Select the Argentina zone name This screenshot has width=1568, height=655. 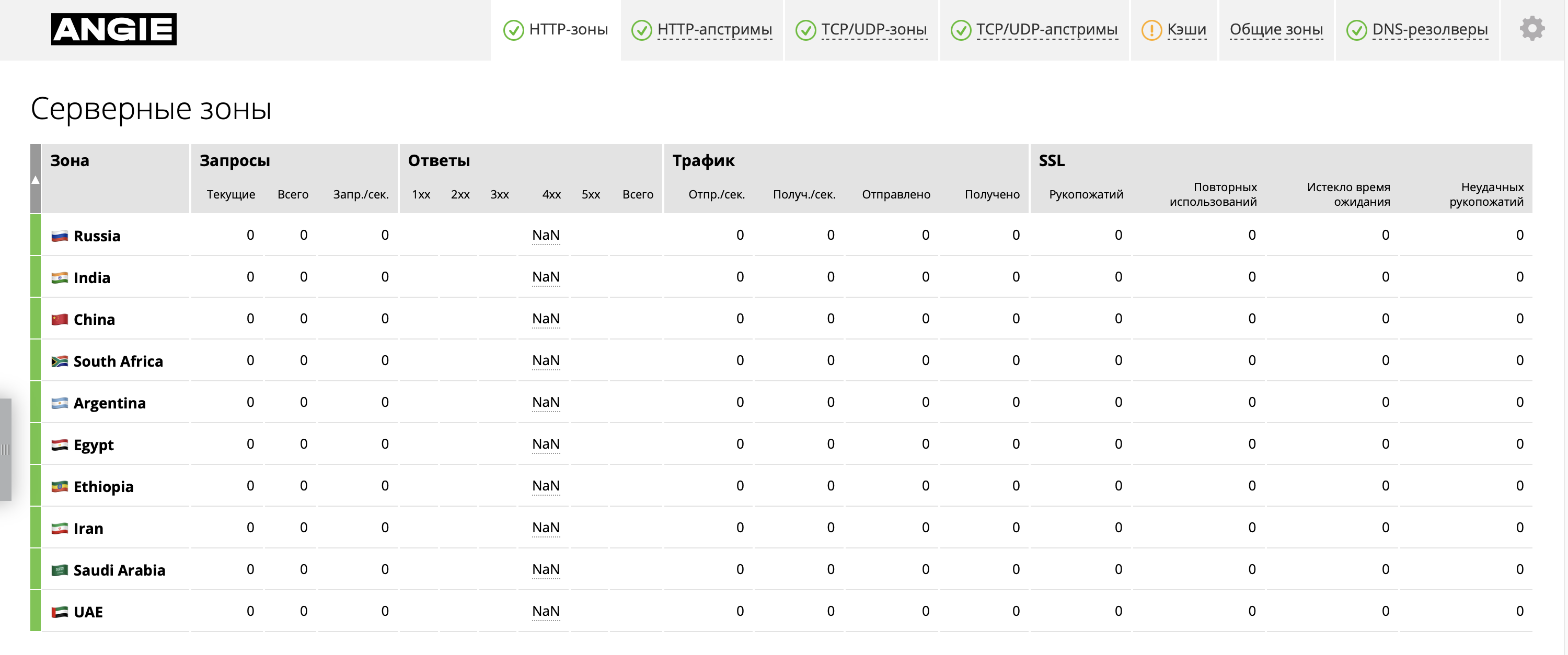(x=110, y=403)
